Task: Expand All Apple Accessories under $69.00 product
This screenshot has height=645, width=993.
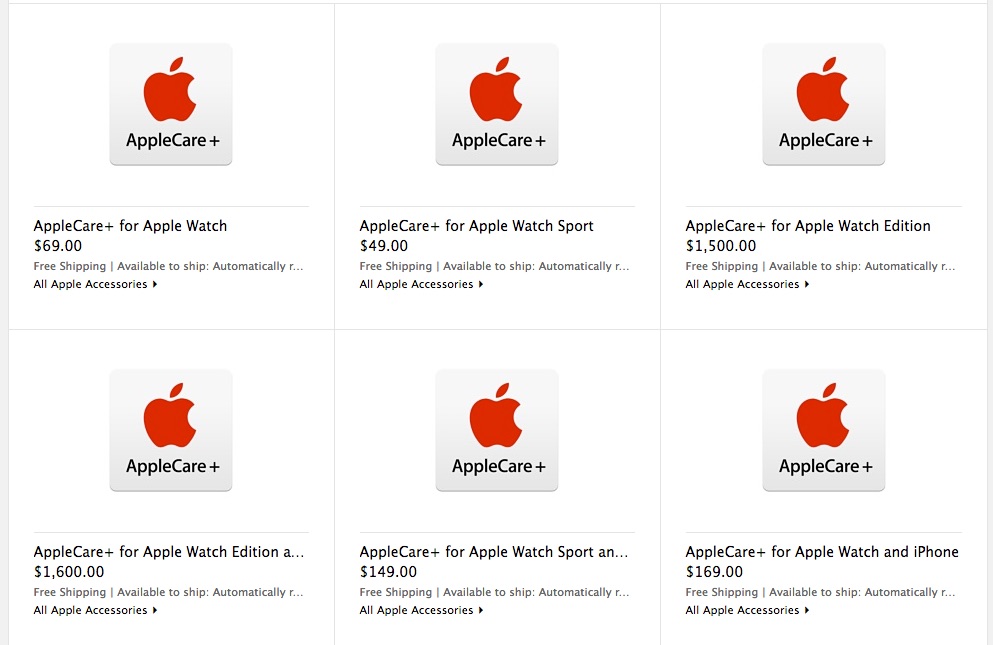Action: click(x=95, y=285)
